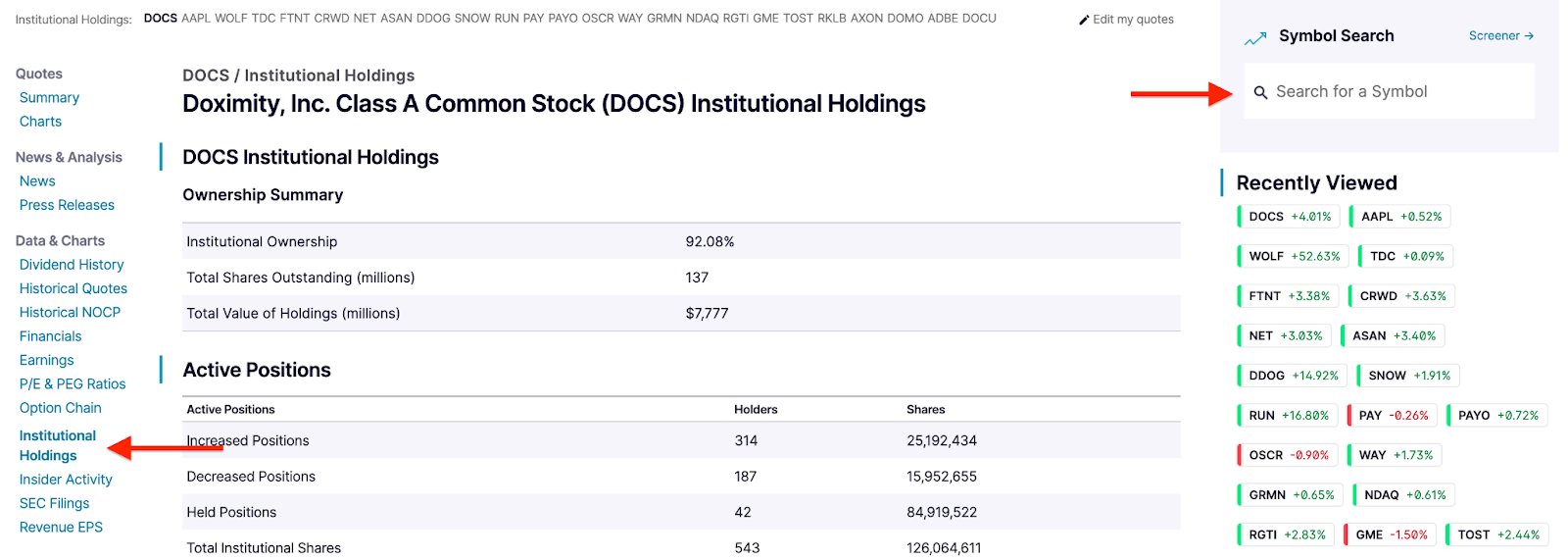Image resolution: width=1568 pixels, height=559 pixels.
Task: Open AAPL +0.52% recently viewed chip
Action: 1399,217
